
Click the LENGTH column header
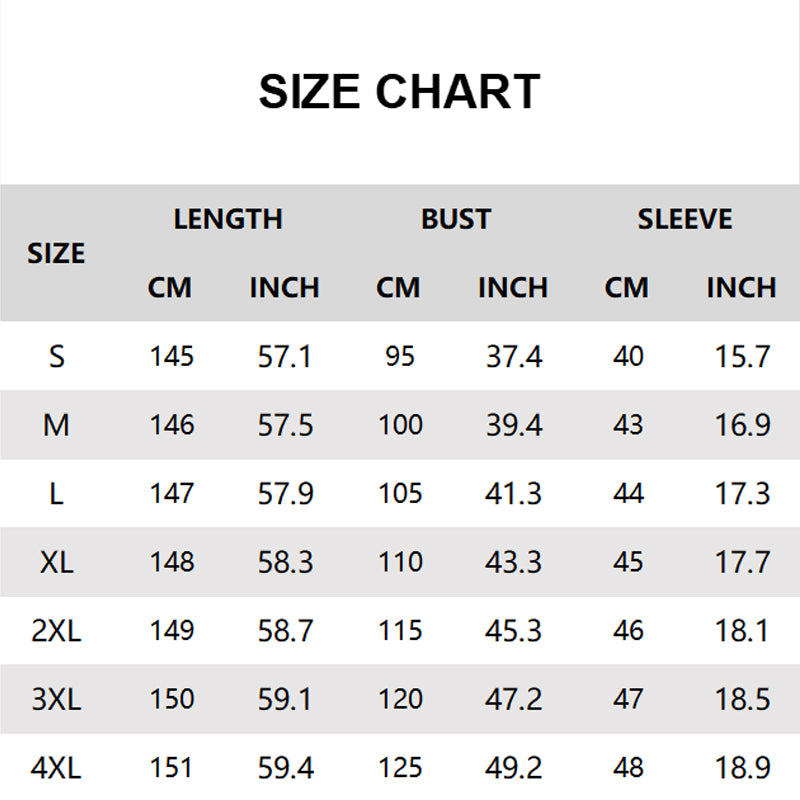coord(228,219)
